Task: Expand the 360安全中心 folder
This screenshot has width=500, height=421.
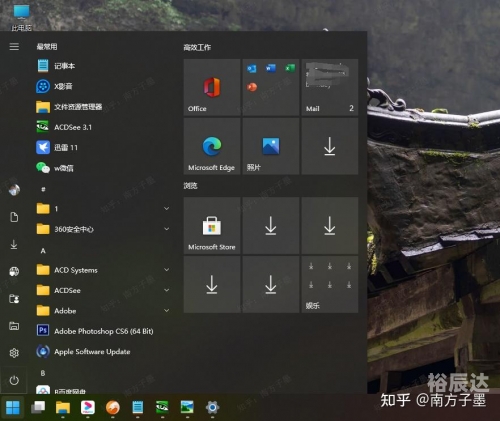Action: click(167, 229)
